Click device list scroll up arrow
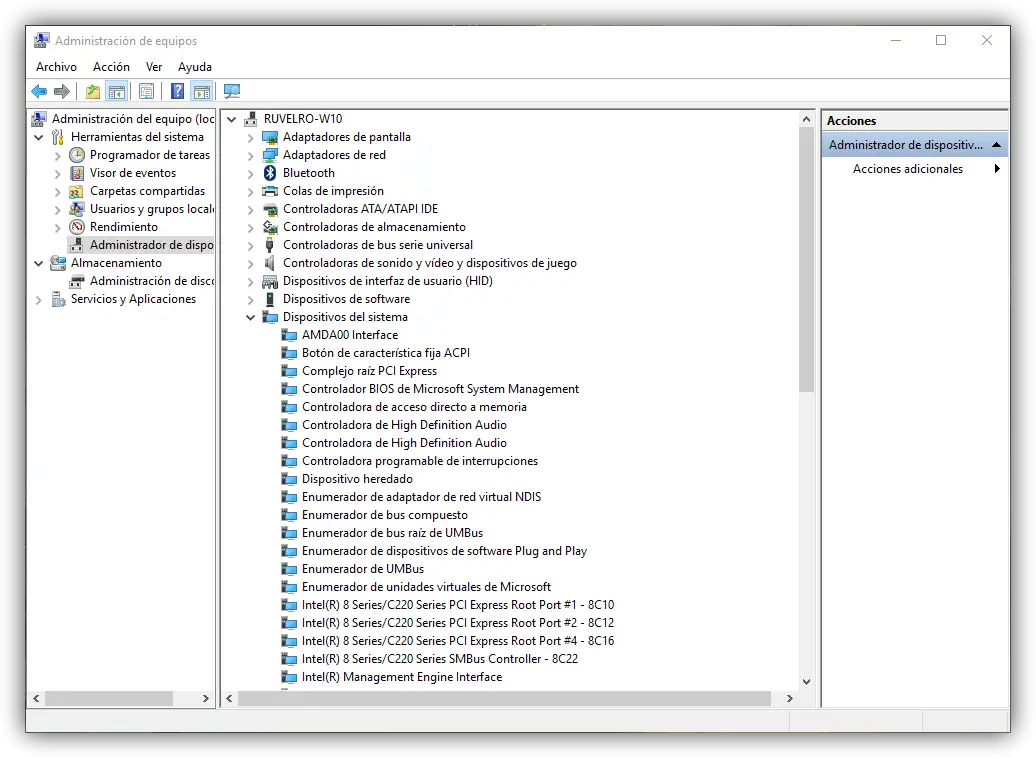This screenshot has width=1036, height=758. point(806,120)
